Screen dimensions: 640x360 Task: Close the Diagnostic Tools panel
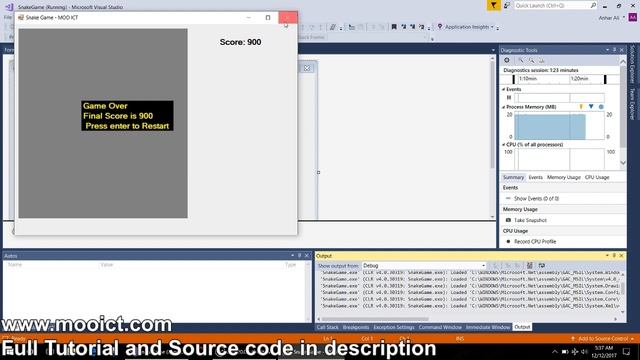(622, 50)
